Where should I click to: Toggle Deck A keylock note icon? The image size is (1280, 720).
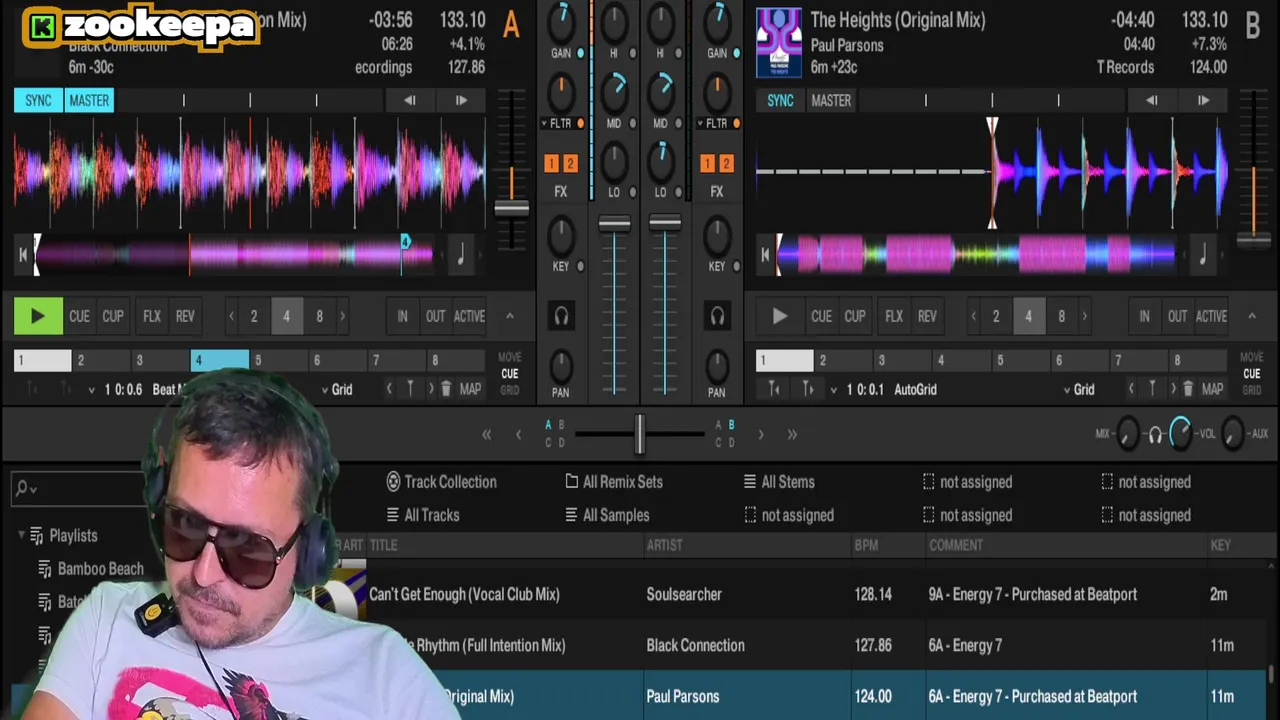point(460,255)
